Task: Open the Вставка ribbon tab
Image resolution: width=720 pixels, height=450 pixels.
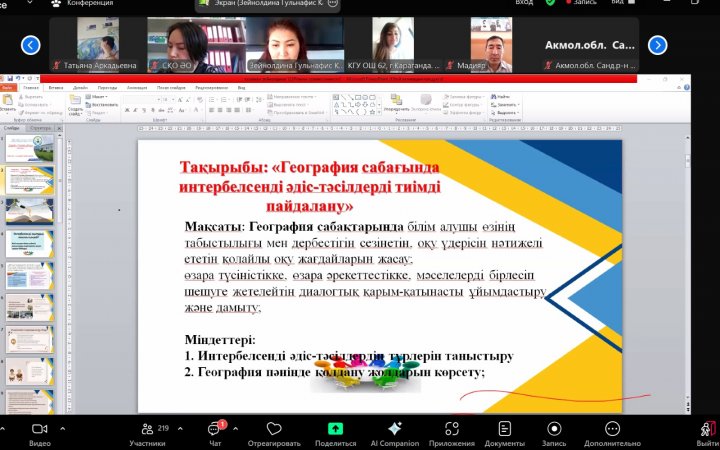Action: [x=56, y=87]
